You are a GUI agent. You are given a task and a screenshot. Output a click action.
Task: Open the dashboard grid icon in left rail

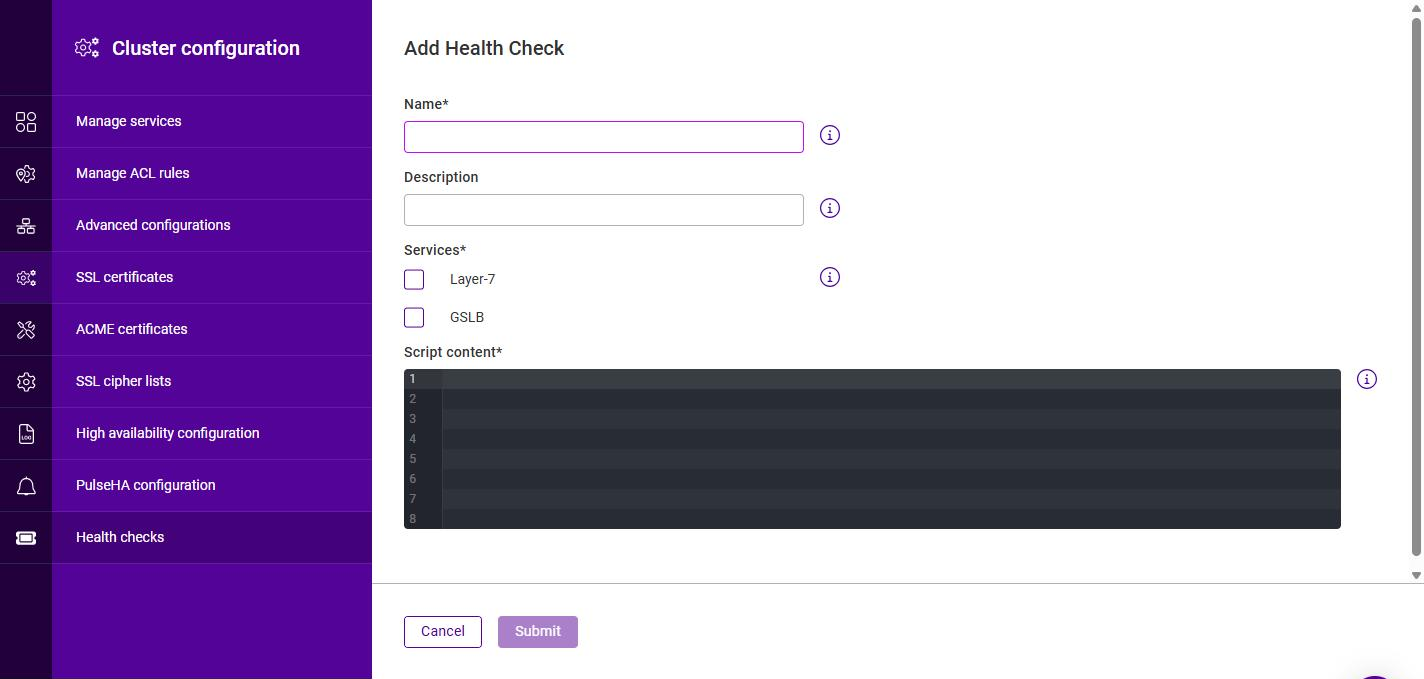[x=26, y=122]
